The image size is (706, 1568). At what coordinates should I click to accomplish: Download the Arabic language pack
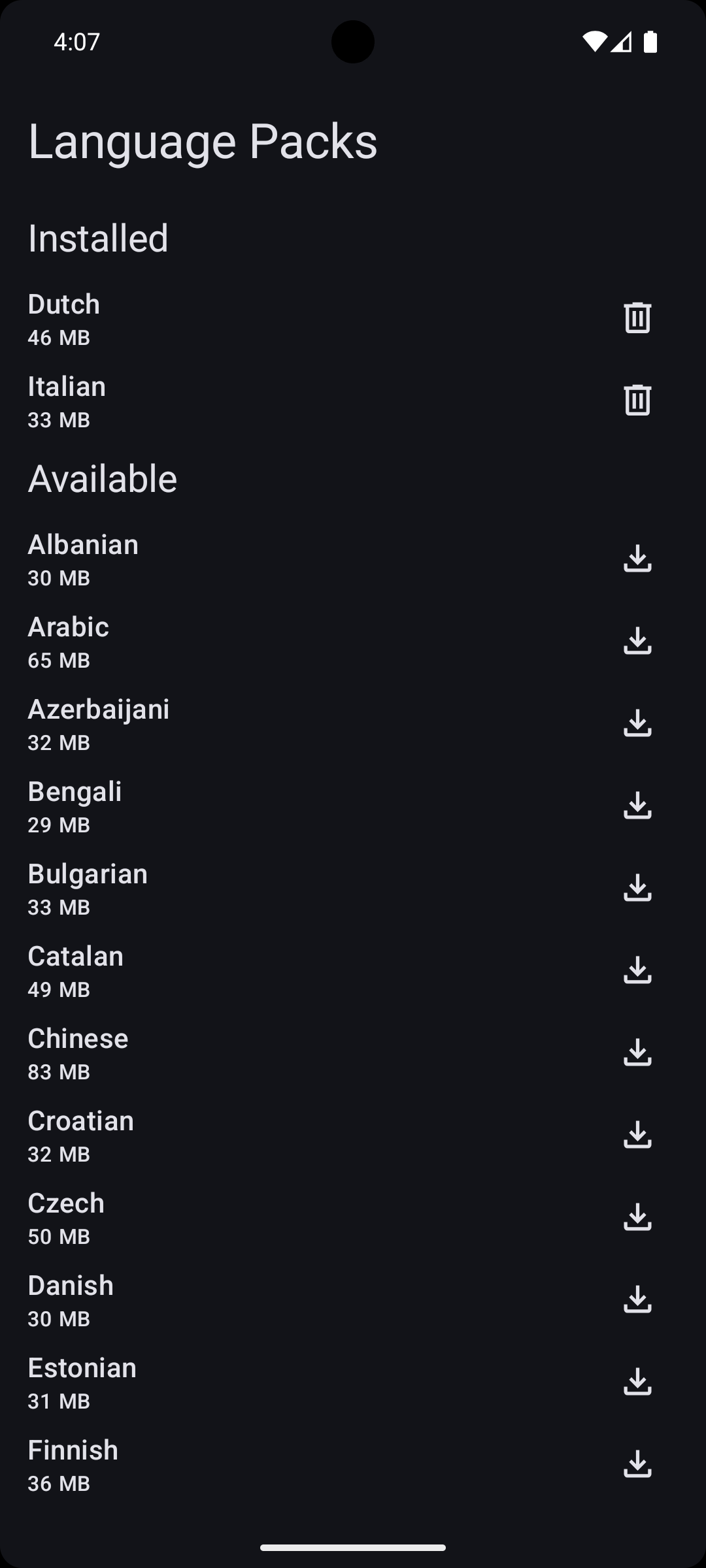click(637, 641)
